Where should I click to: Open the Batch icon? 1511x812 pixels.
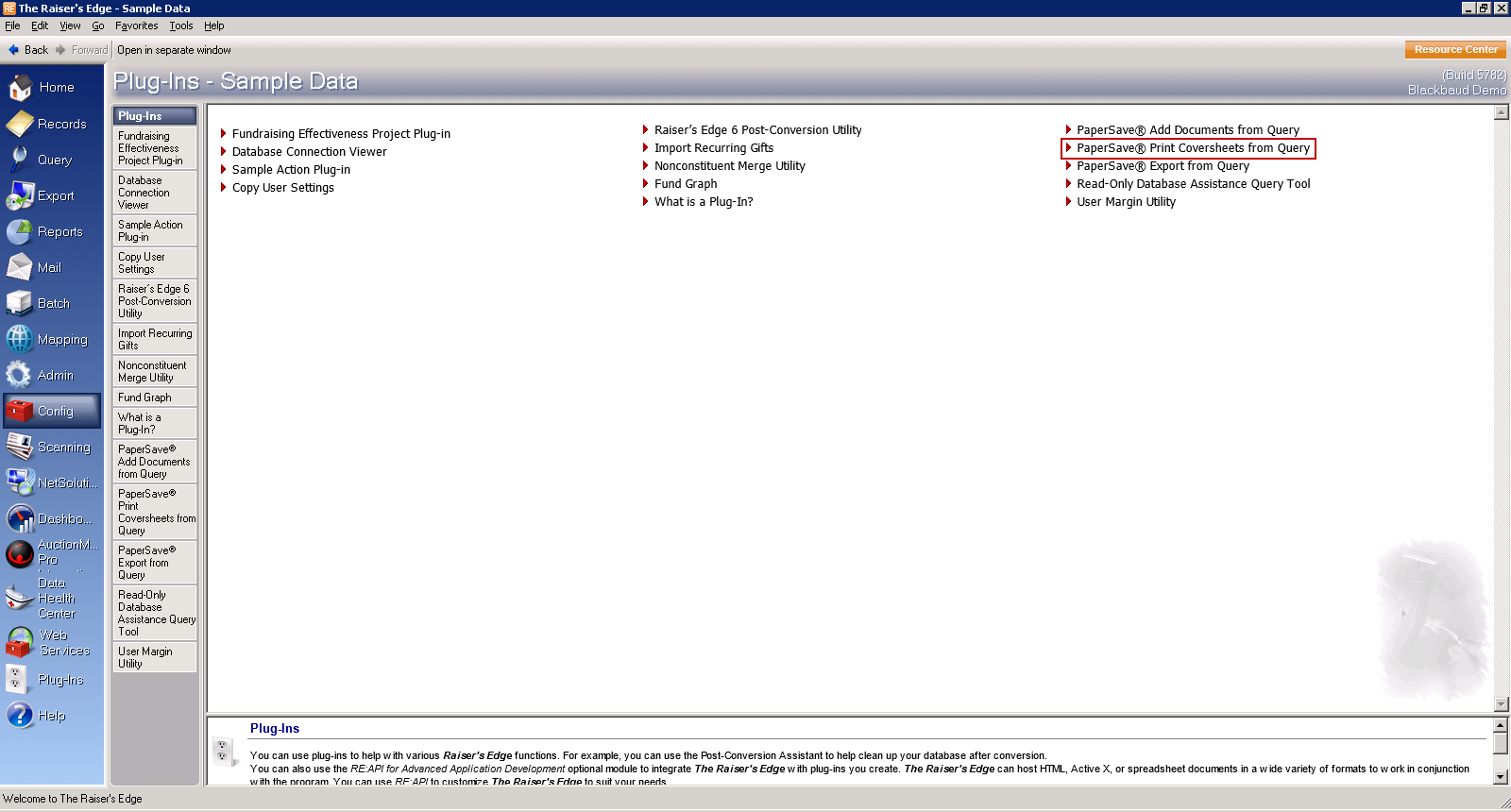(x=20, y=303)
